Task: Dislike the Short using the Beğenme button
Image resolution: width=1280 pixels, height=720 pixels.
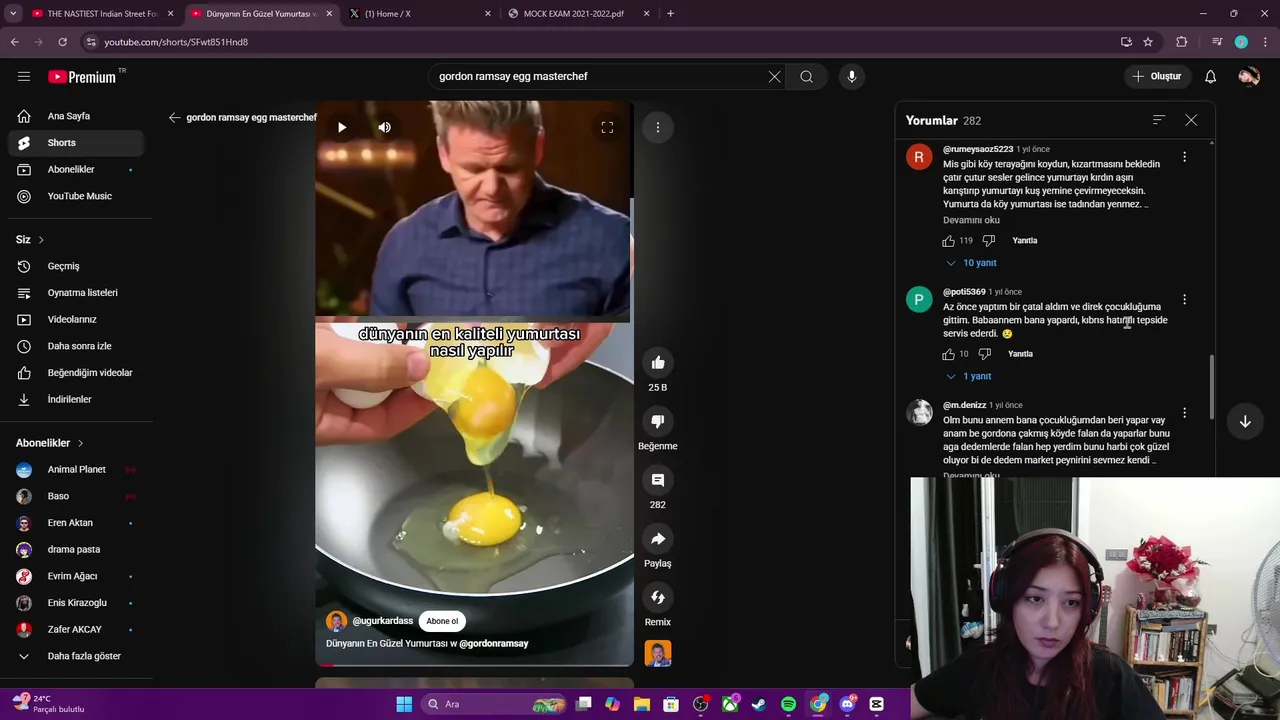Action: tap(657, 421)
